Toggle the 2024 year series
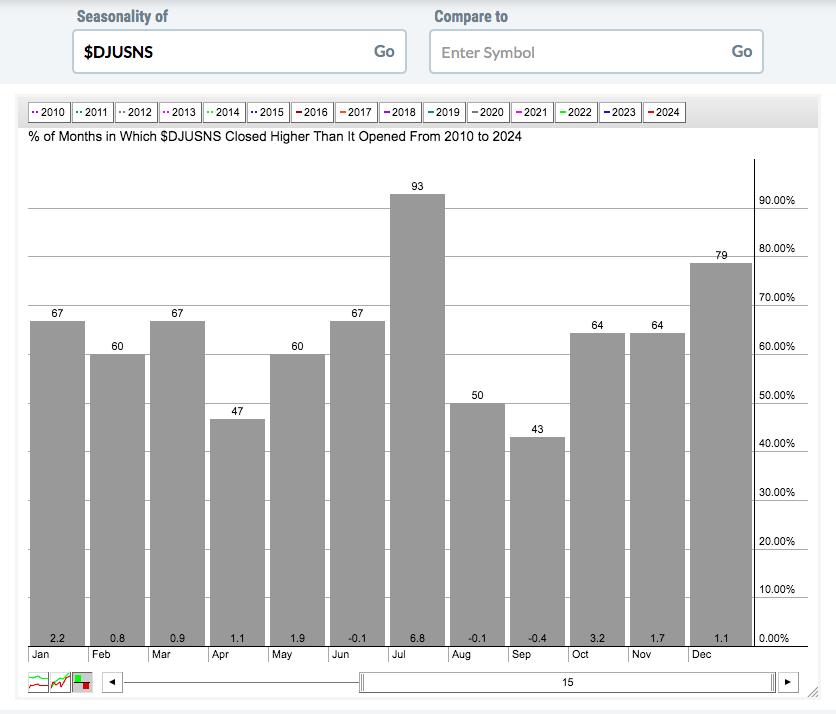The width and height of the screenshot is (836, 714). (x=664, y=112)
